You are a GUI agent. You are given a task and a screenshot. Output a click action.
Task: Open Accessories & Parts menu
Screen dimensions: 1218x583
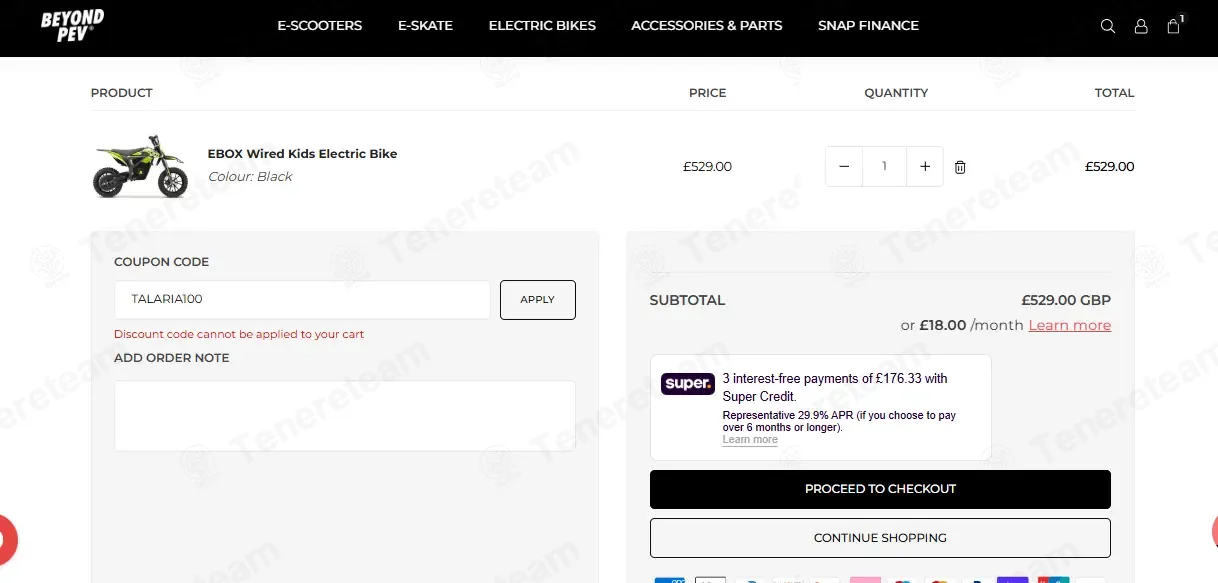(x=707, y=26)
